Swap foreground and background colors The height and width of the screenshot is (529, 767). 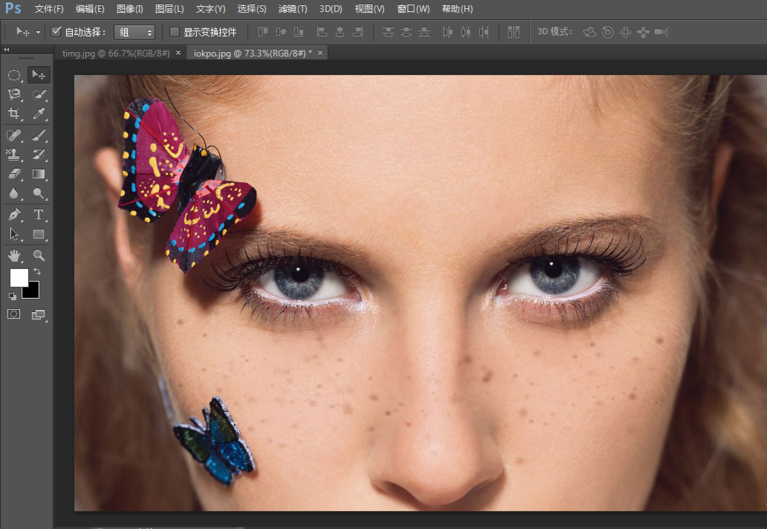[37, 271]
